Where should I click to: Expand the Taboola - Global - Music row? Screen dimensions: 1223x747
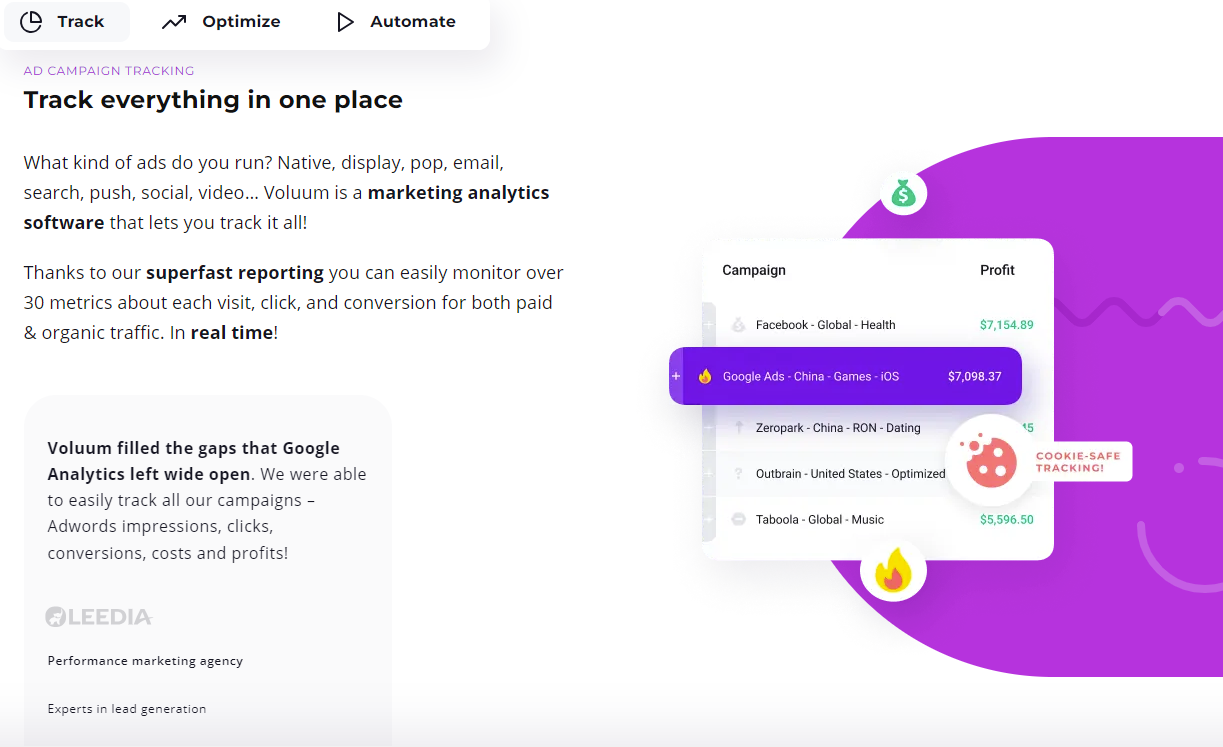point(709,520)
